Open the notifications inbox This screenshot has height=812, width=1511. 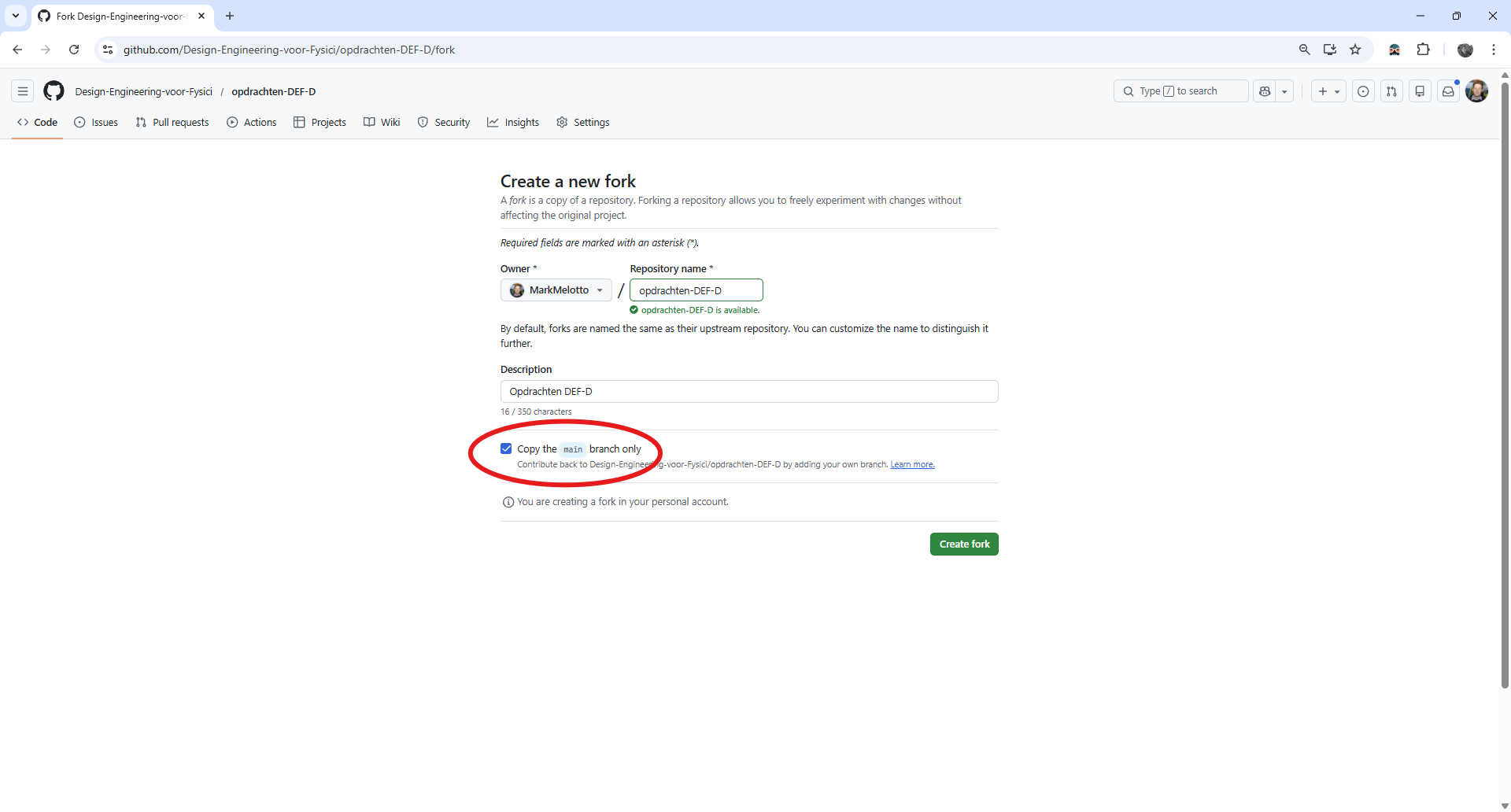point(1448,91)
